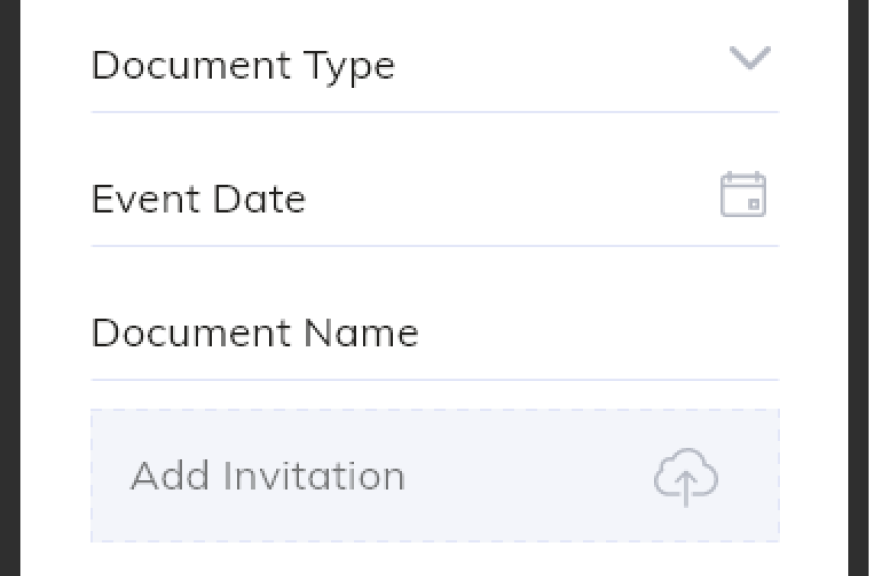This screenshot has width=869, height=576.
Task: Click the Add Invitation label text
Action: click(268, 476)
